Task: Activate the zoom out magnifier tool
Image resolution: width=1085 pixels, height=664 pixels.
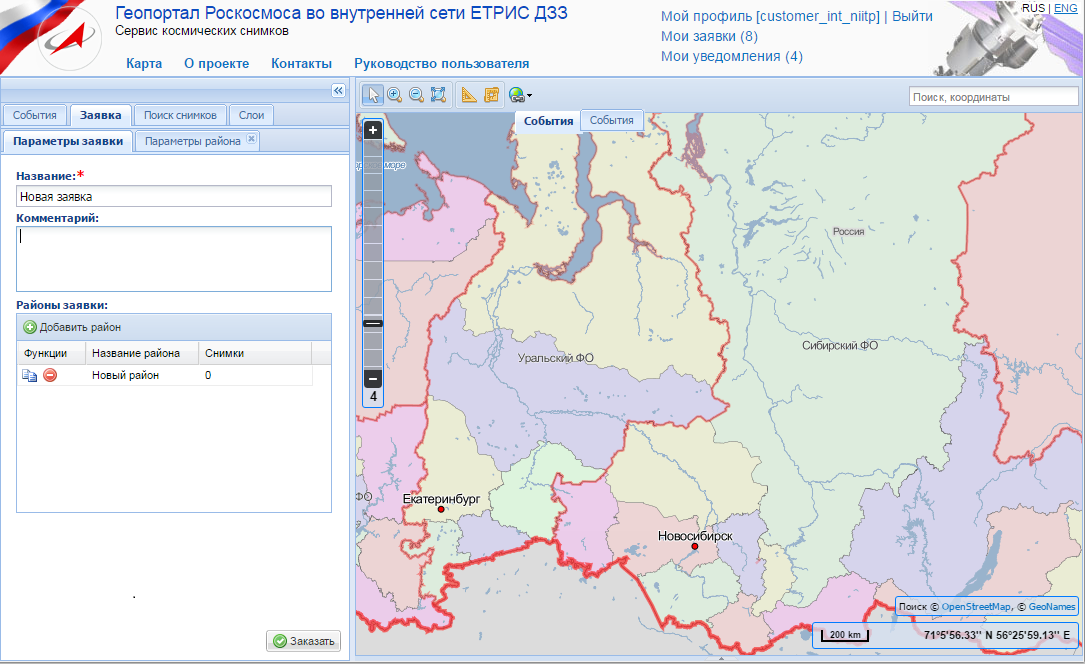Action: coord(416,95)
